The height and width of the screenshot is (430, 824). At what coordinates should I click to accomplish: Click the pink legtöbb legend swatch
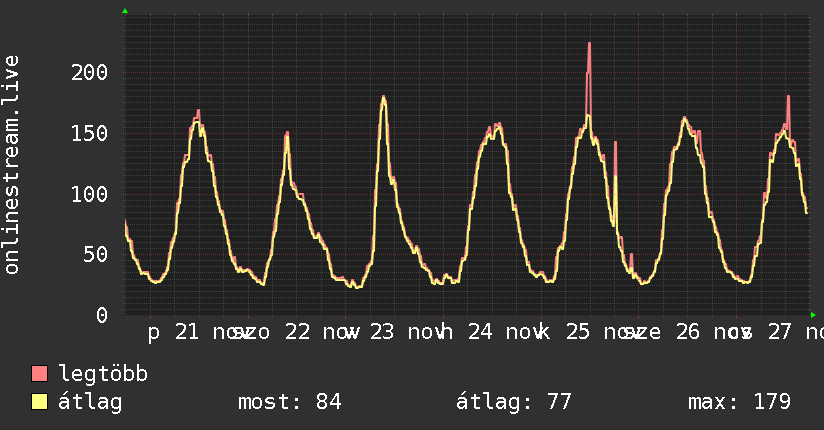pyautogui.click(x=39, y=373)
